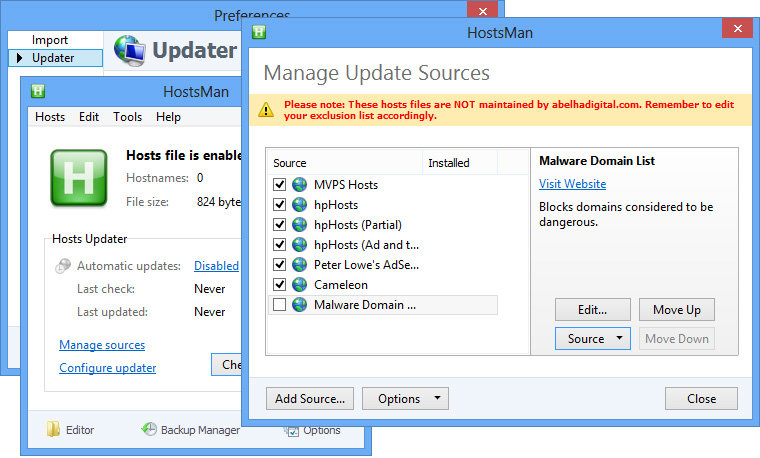760x458 pixels.
Task: Click globe icon beside Cameleon
Action: (x=300, y=284)
